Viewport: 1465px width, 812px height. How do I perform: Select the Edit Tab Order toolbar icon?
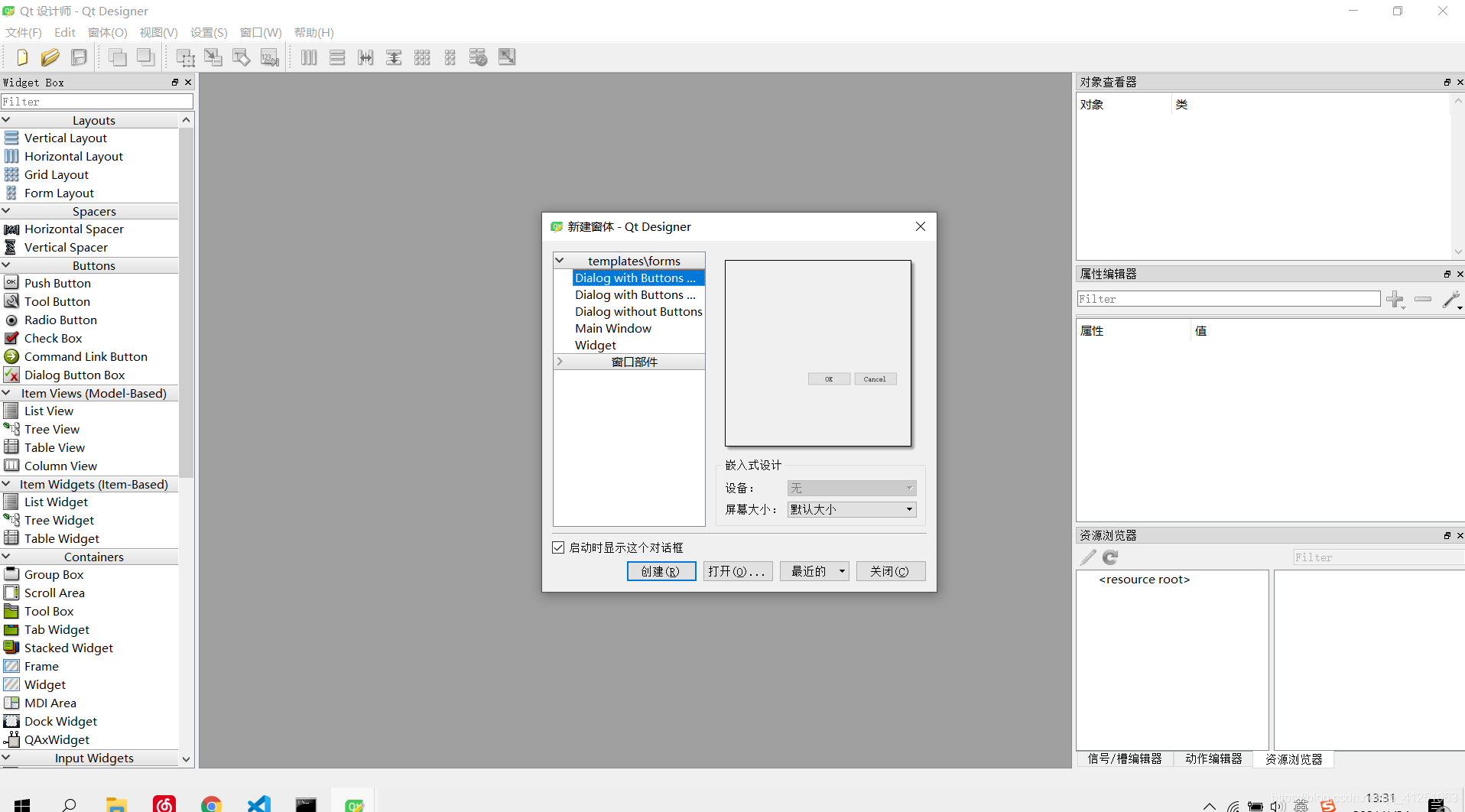[x=269, y=57]
